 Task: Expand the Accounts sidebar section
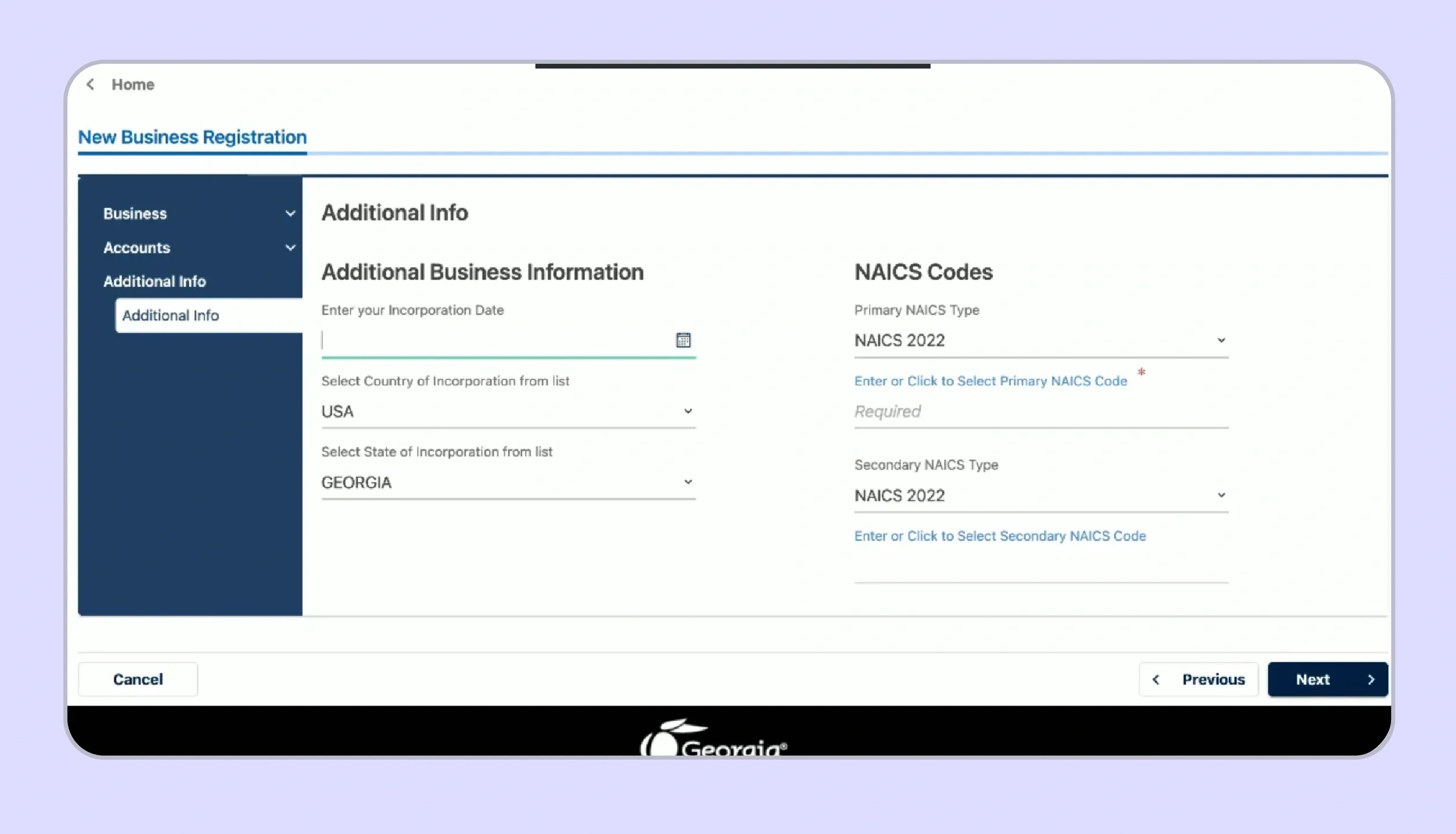(x=200, y=248)
